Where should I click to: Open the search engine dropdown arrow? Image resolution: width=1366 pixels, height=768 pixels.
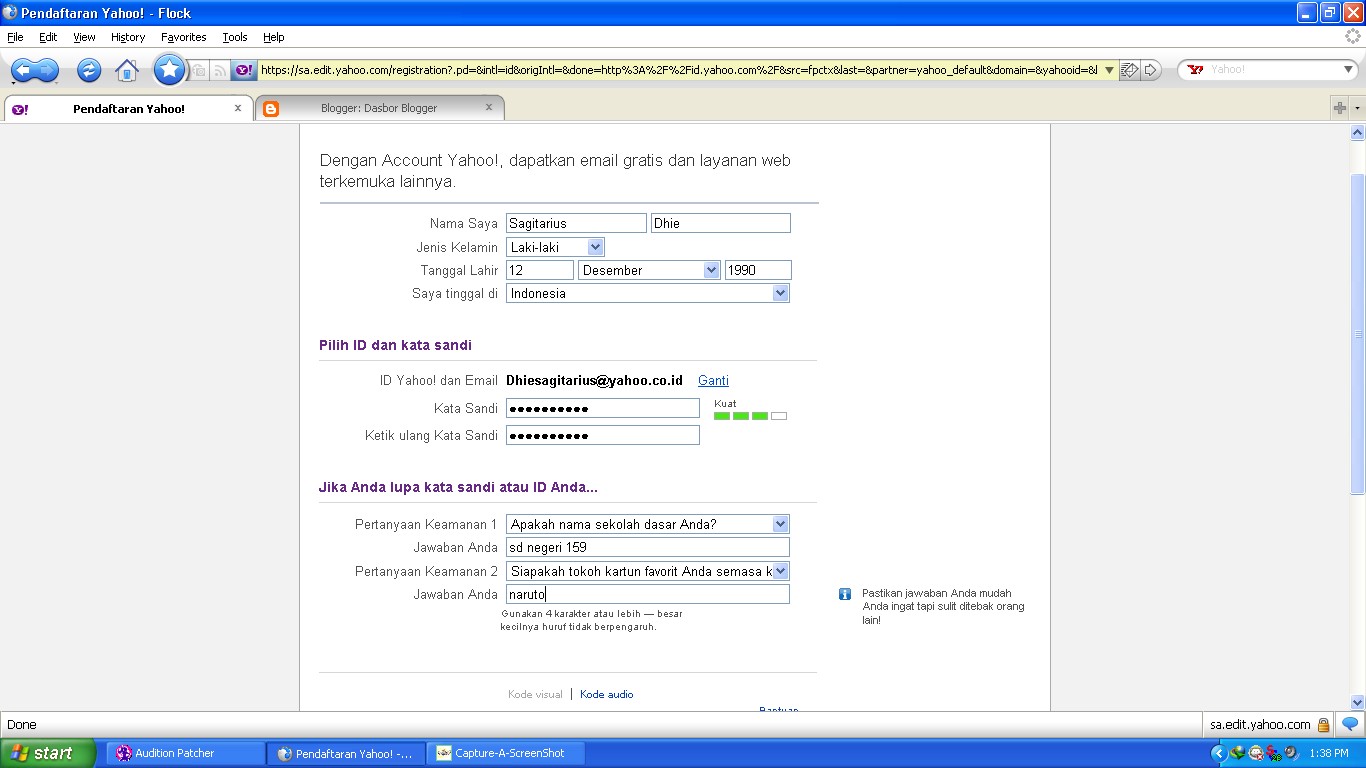click(1348, 70)
